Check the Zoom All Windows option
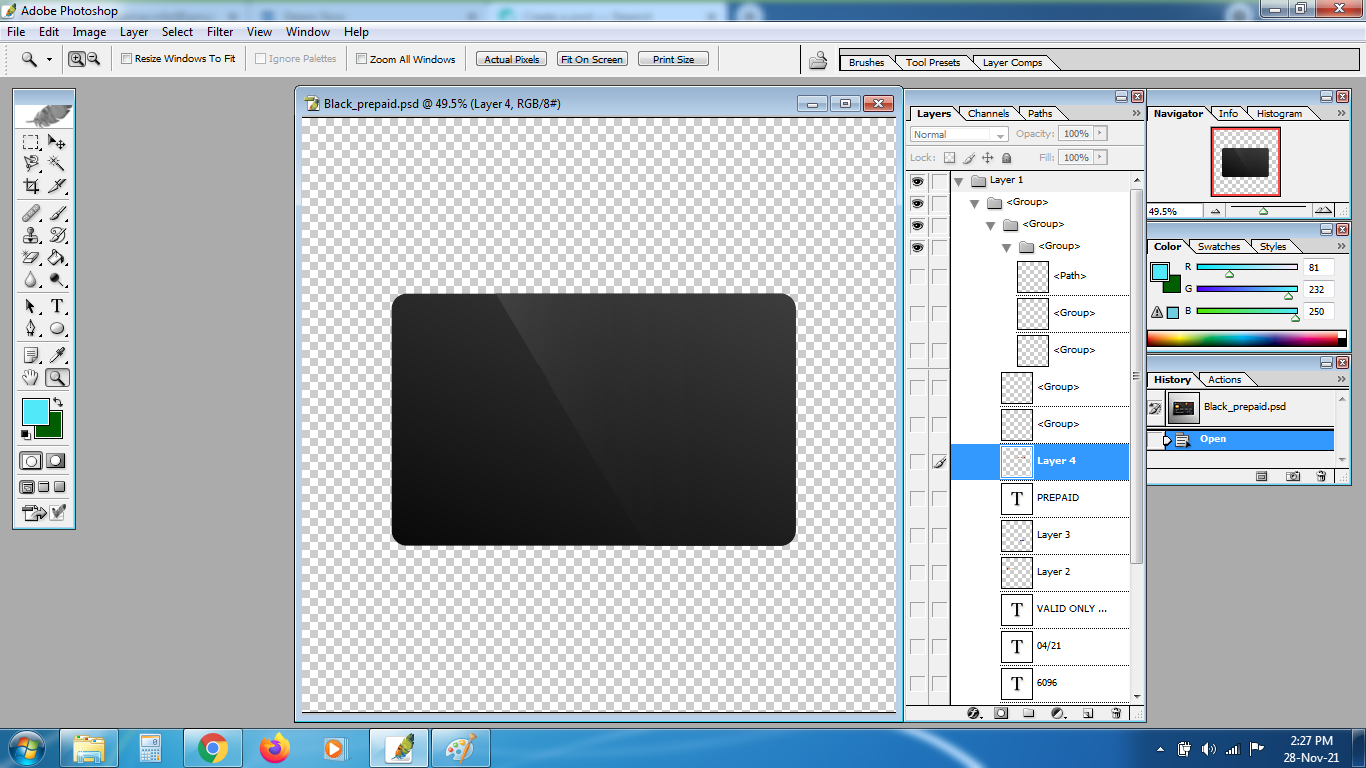Screen dimensions: 1366x768 (x=361, y=59)
